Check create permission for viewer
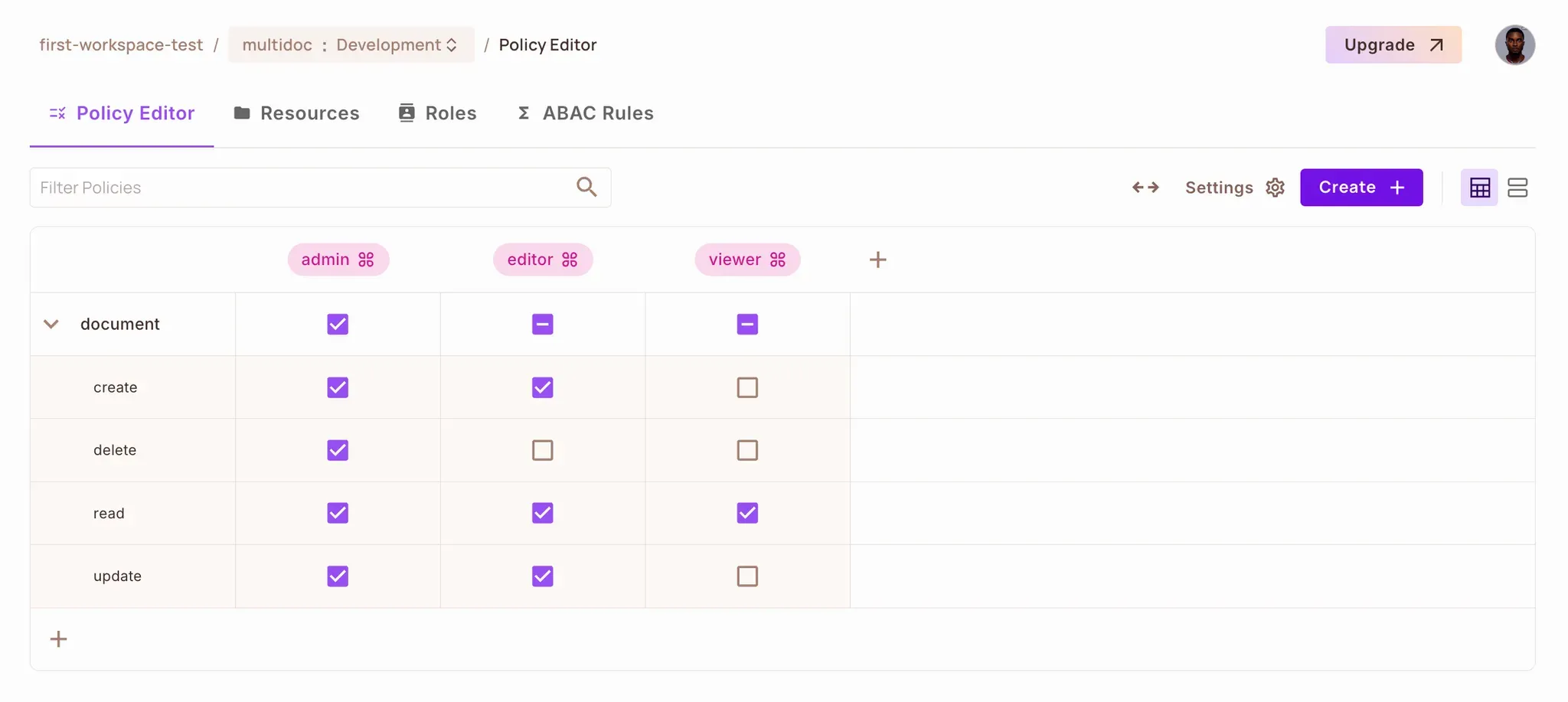Screen dimensions: 1568x702 tap(747, 387)
